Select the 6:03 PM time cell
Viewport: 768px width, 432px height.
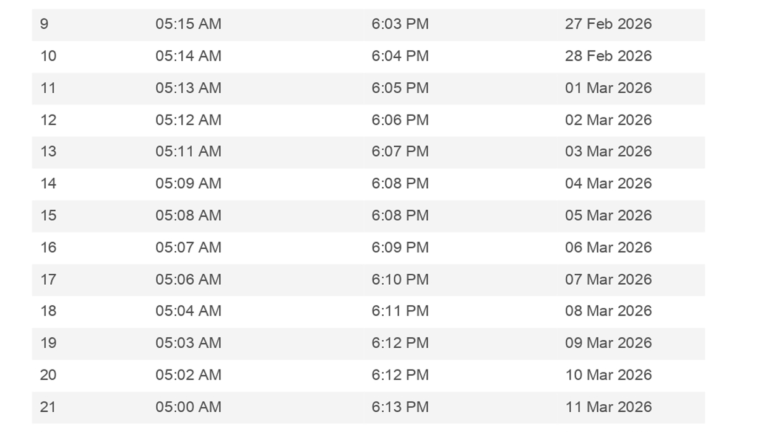coord(400,24)
